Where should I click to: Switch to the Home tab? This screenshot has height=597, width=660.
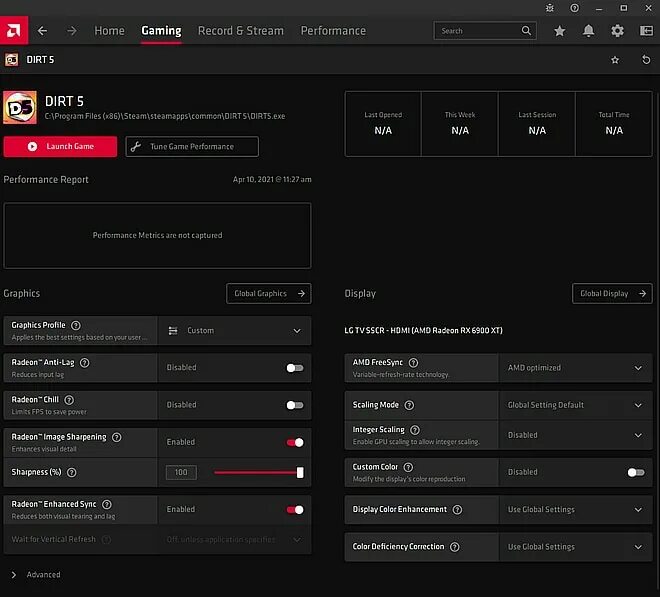tap(109, 31)
